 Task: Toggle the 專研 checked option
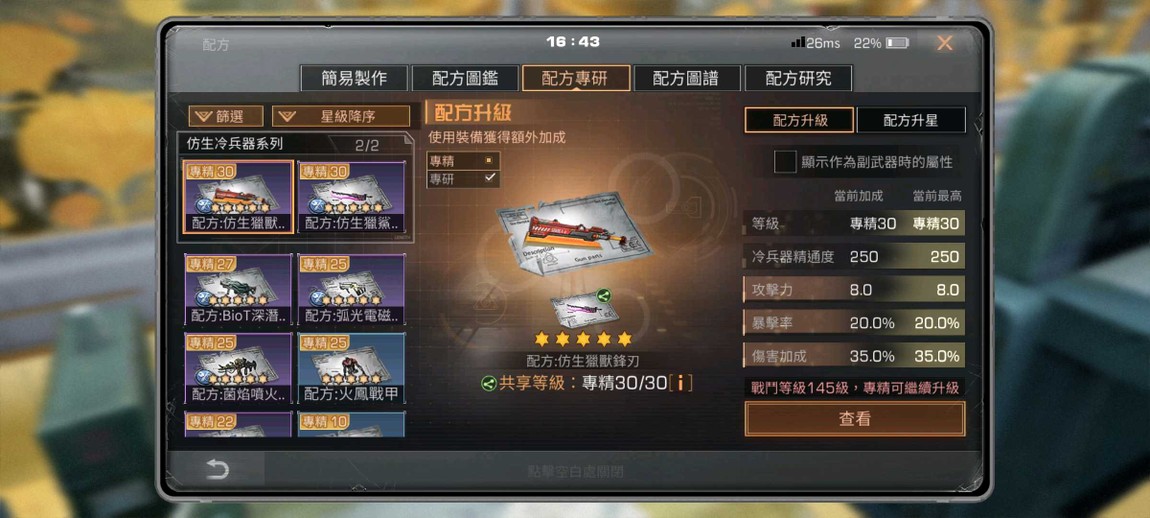[464, 178]
